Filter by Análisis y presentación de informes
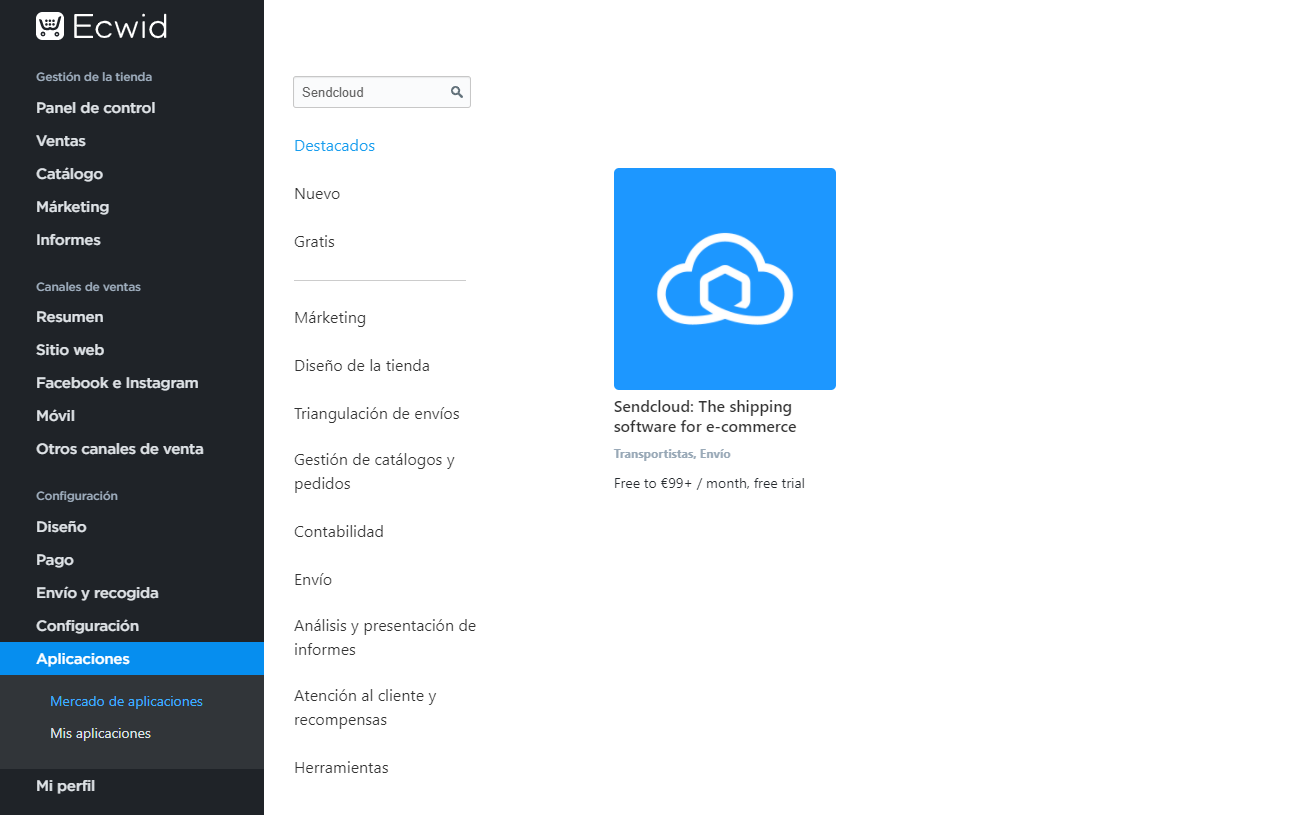Viewport: 1296px width, 815px height. (385, 638)
